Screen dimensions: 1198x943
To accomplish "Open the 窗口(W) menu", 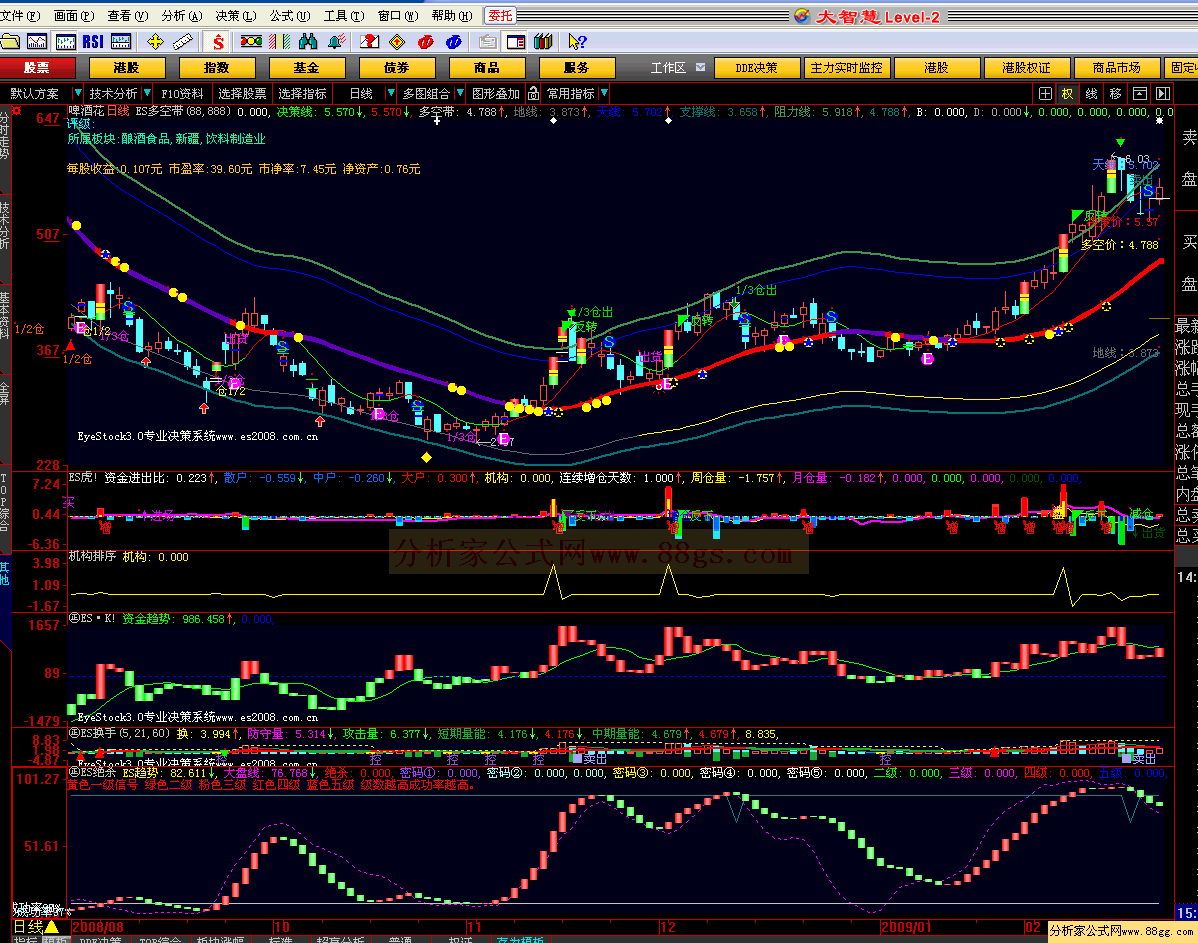I will pos(398,15).
